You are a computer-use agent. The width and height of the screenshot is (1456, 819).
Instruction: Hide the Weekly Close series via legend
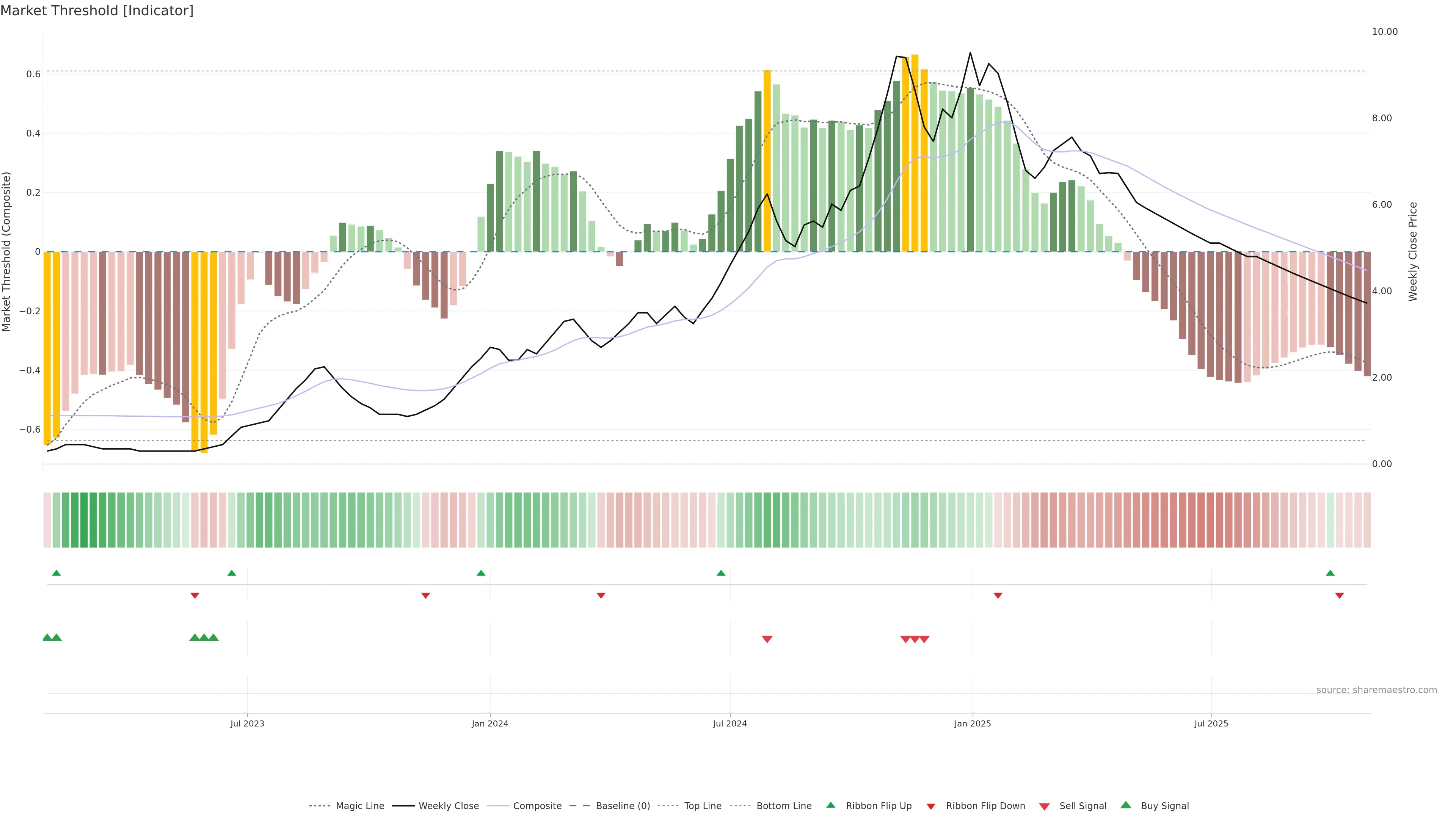point(448,806)
